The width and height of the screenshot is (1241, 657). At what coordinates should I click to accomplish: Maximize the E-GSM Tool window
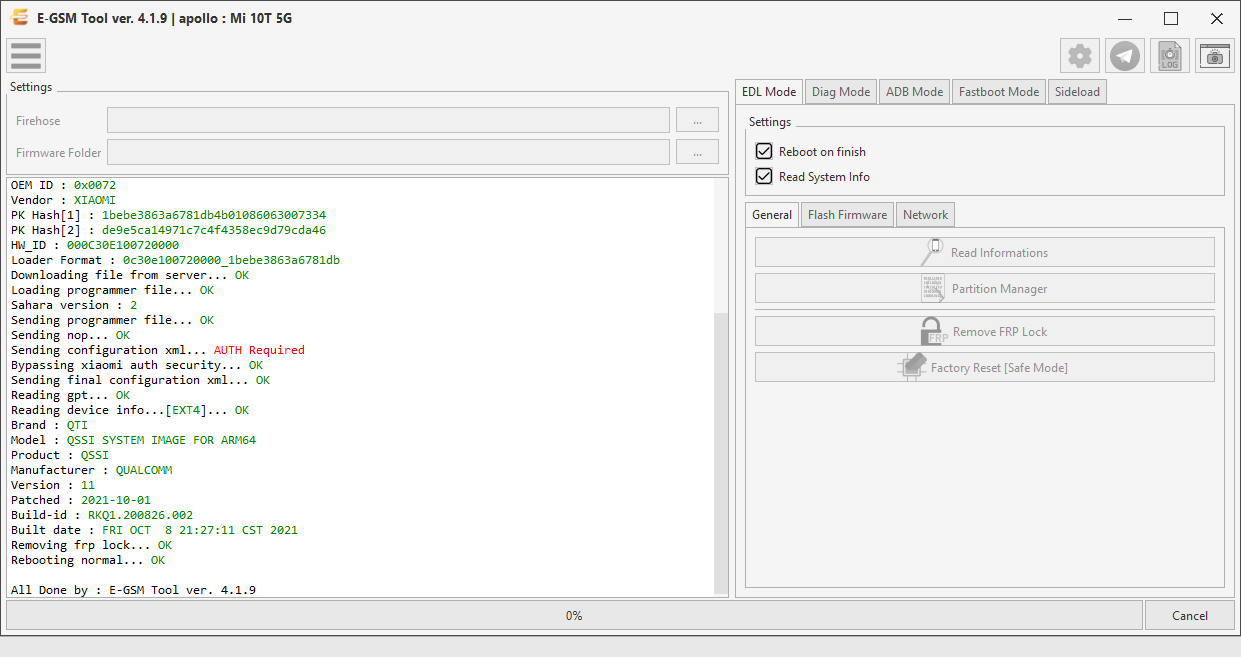point(1171,18)
